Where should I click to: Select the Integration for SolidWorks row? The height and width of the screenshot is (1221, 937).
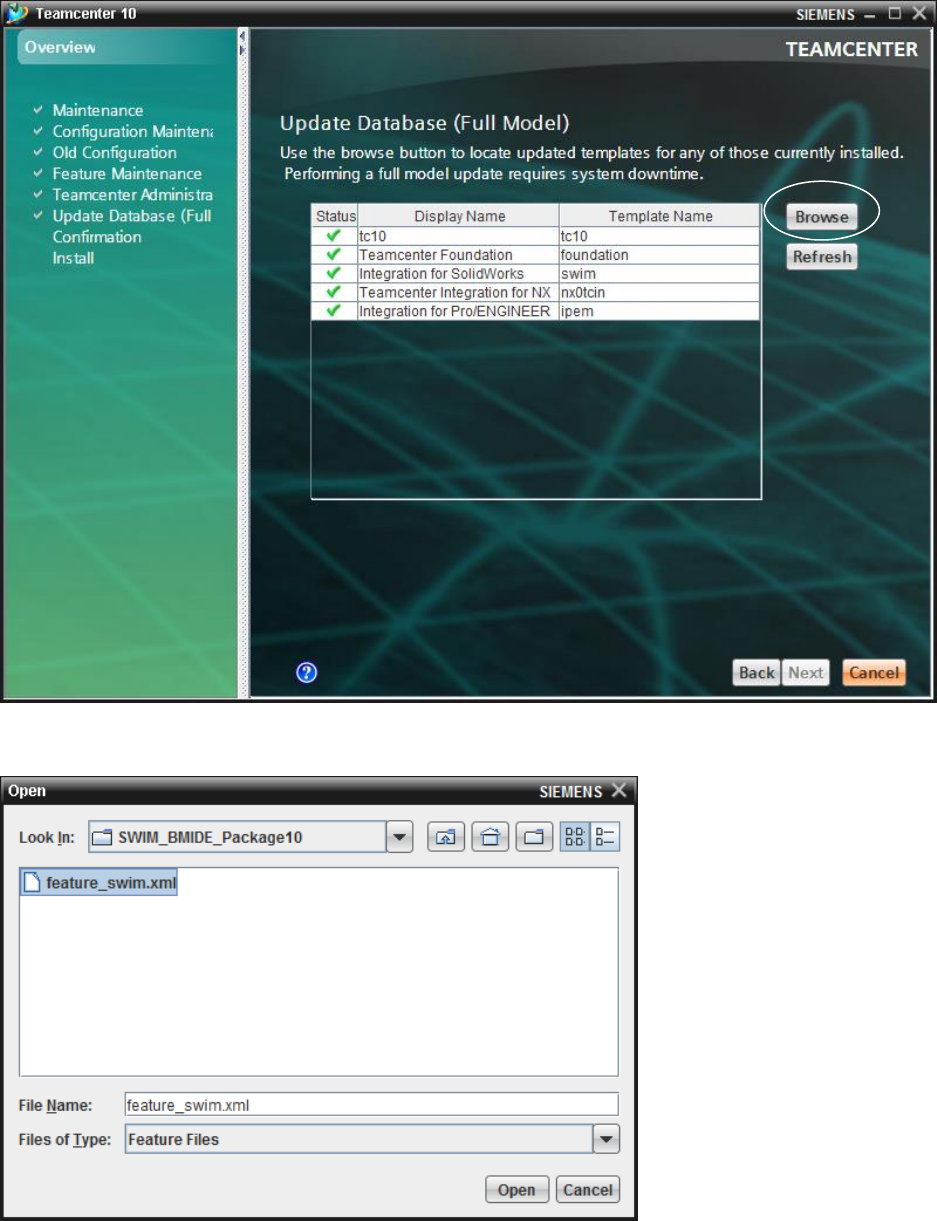(x=535, y=274)
